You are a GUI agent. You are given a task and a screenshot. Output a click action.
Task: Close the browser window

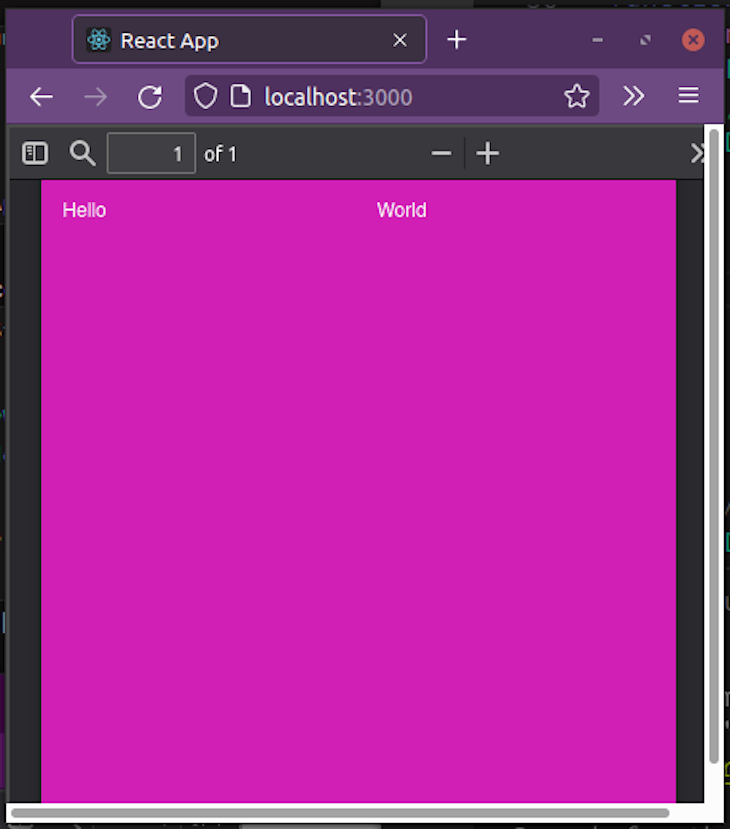[693, 40]
